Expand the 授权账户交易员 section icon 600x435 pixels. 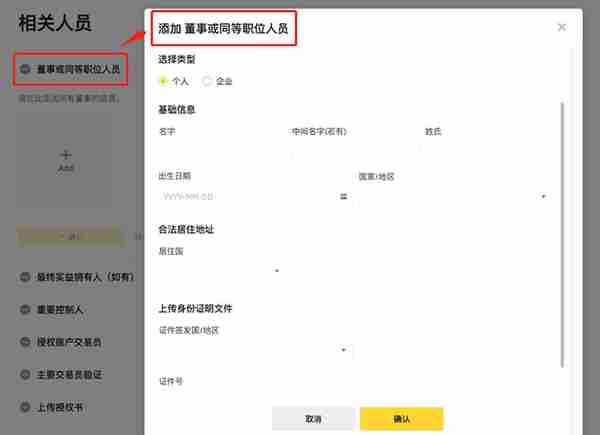tap(24, 342)
